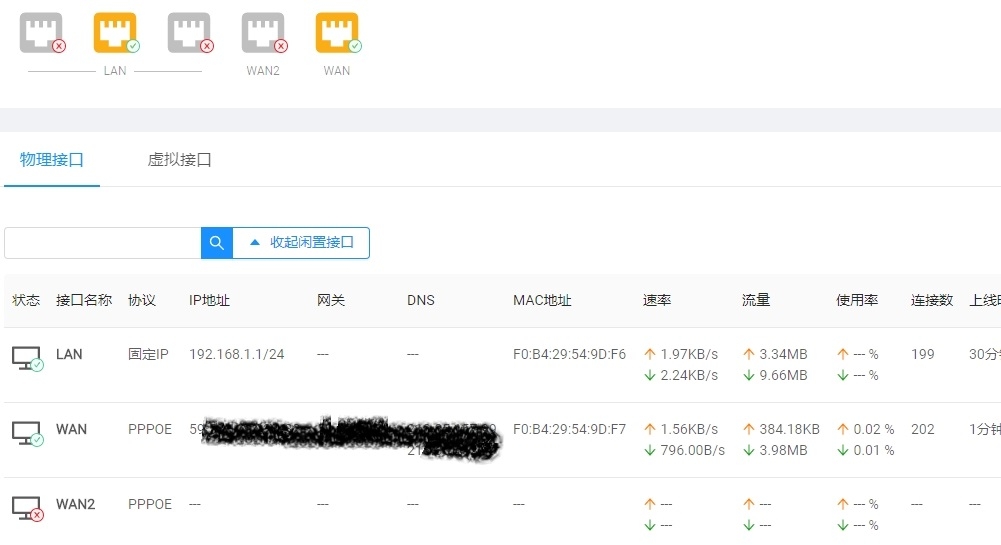Click the connected orange LAN port icon
The height and width of the screenshot is (545, 1001).
116,33
